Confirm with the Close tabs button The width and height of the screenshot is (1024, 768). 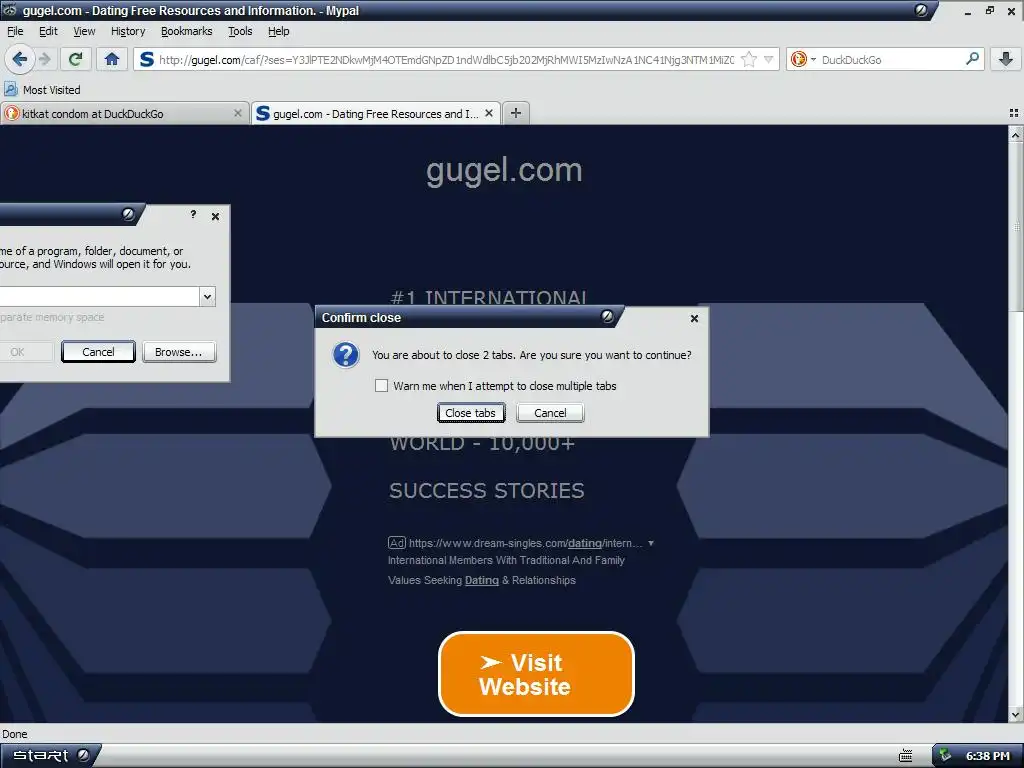[471, 413]
